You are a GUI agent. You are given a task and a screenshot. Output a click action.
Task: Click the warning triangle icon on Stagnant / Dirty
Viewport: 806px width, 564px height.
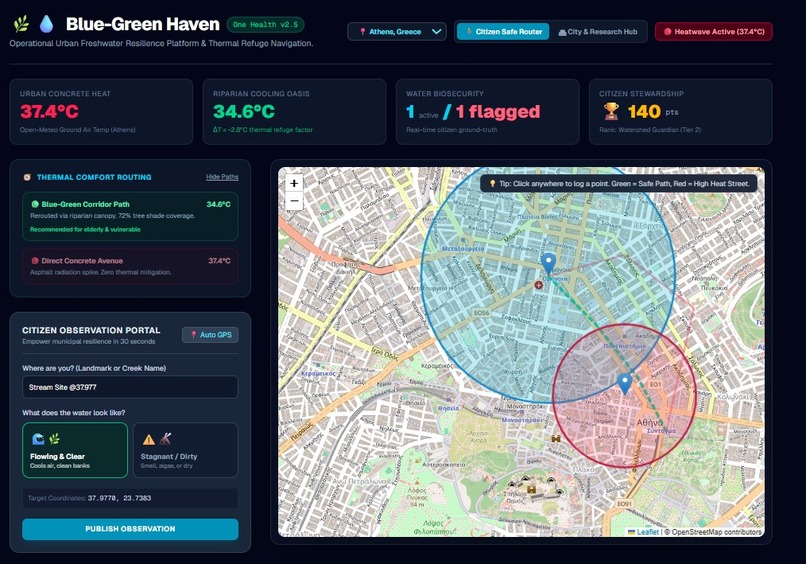[x=149, y=440]
